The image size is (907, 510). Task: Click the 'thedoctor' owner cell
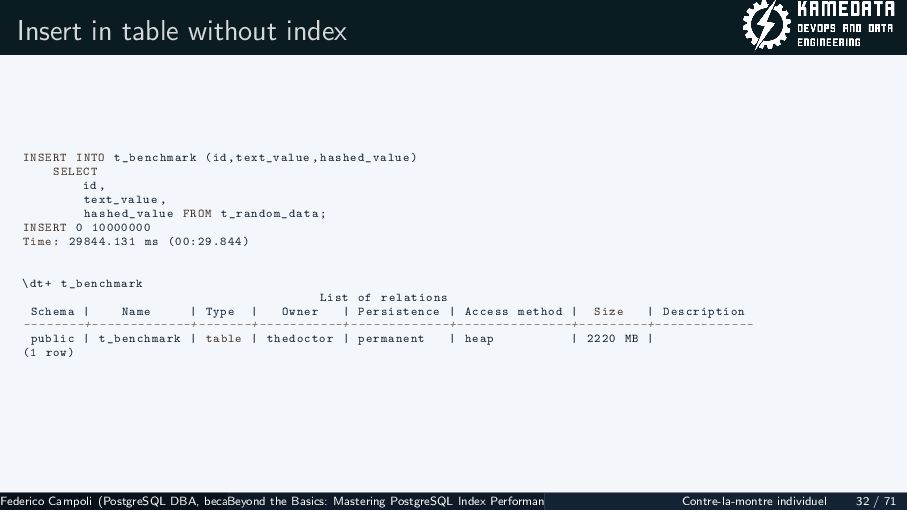pos(300,338)
